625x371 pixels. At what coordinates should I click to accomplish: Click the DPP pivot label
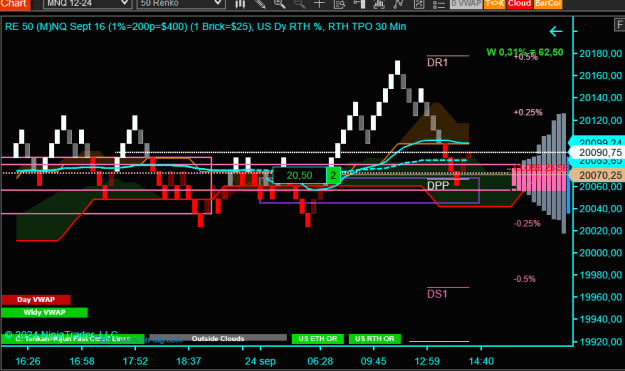(x=438, y=186)
